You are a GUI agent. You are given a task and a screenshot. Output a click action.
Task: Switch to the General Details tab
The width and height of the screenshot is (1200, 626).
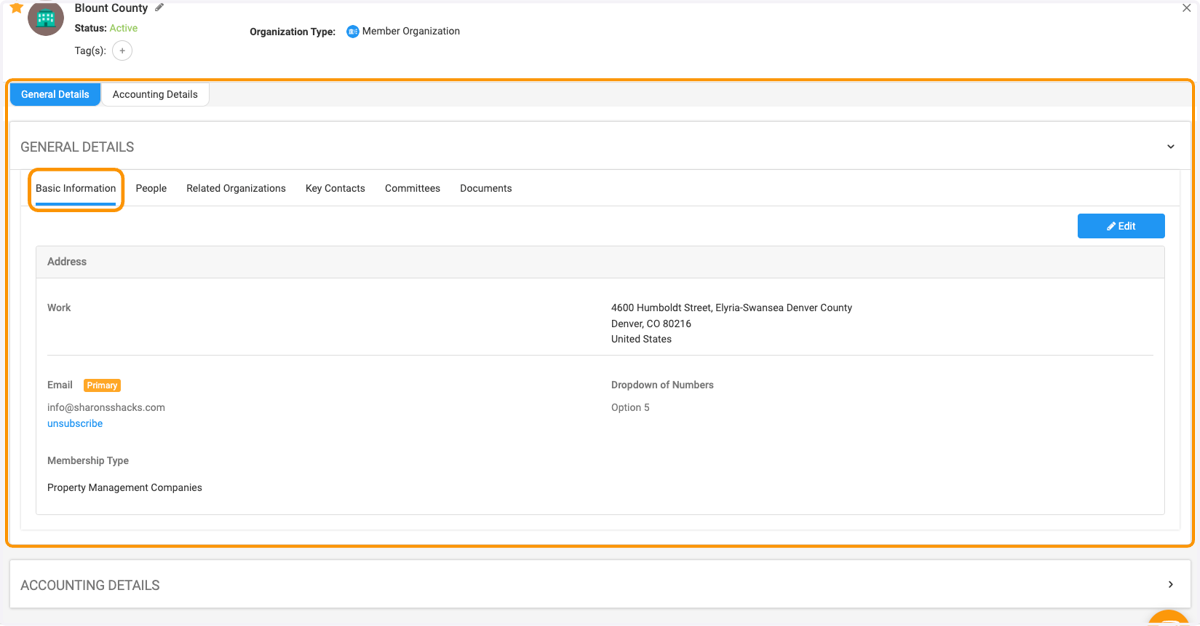pos(55,94)
